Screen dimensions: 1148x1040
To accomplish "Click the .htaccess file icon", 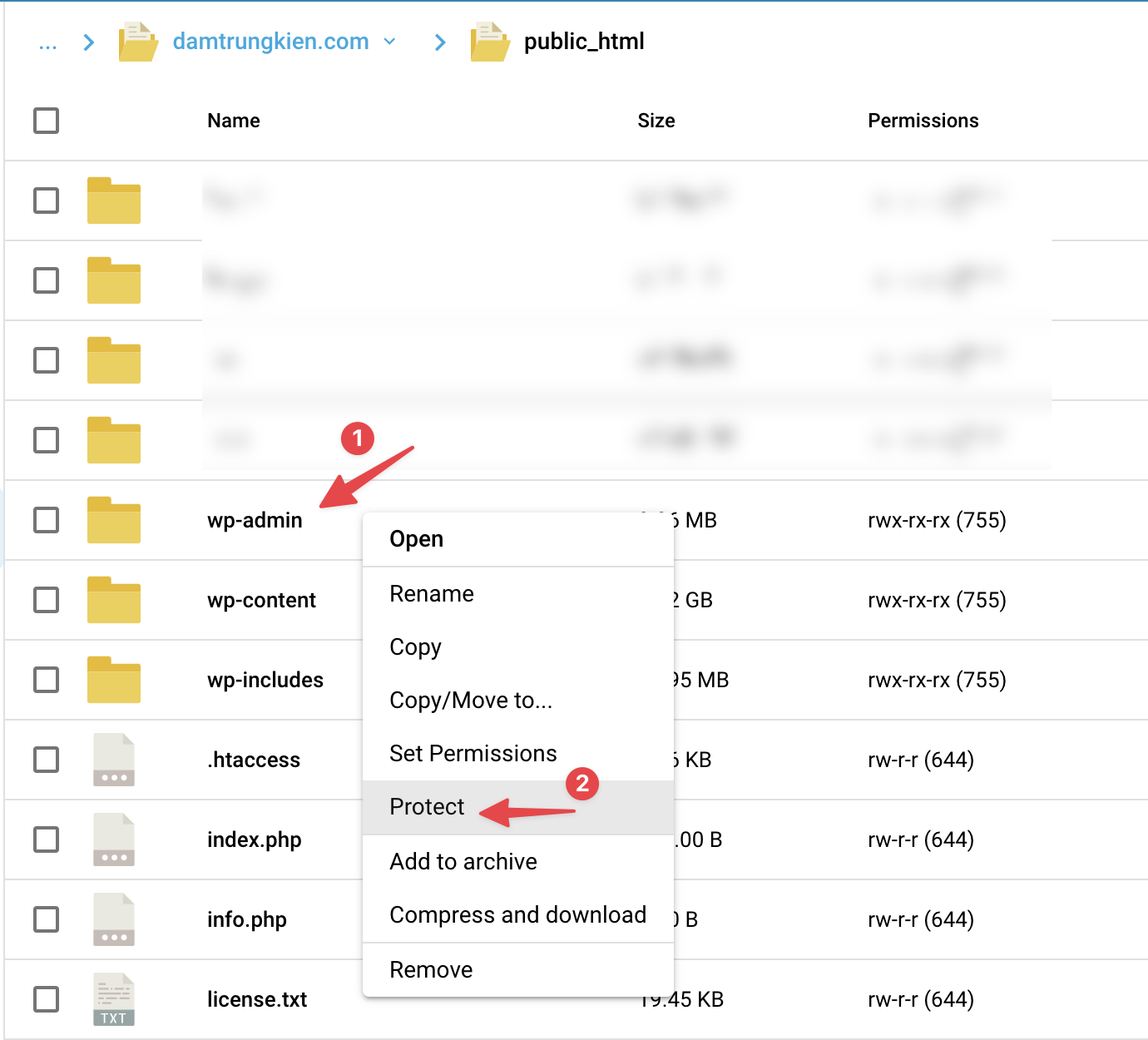I will pos(114,760).
